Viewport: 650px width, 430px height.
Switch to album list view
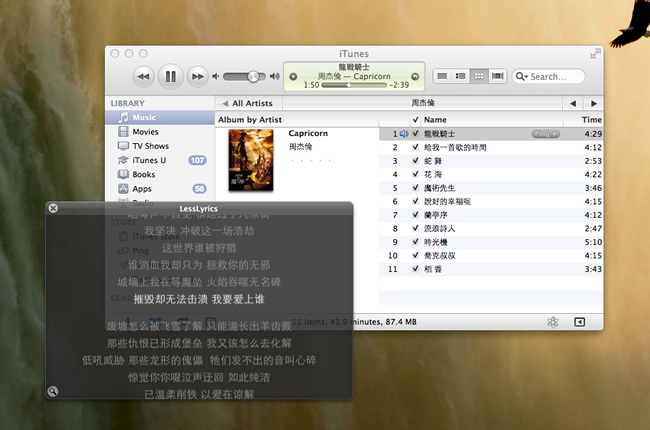coord(461,76)
